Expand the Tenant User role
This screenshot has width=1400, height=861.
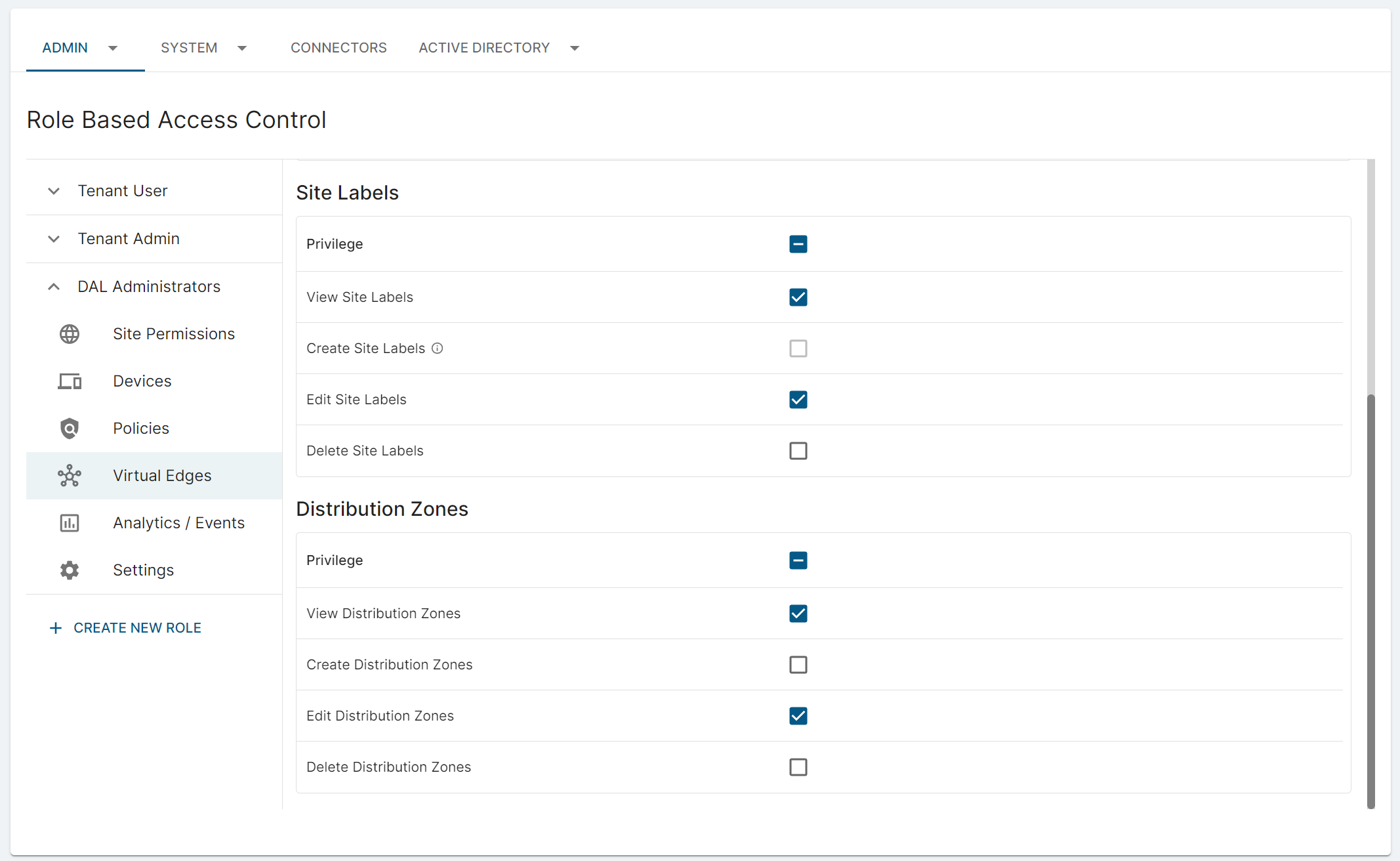[x=54, y=191]
